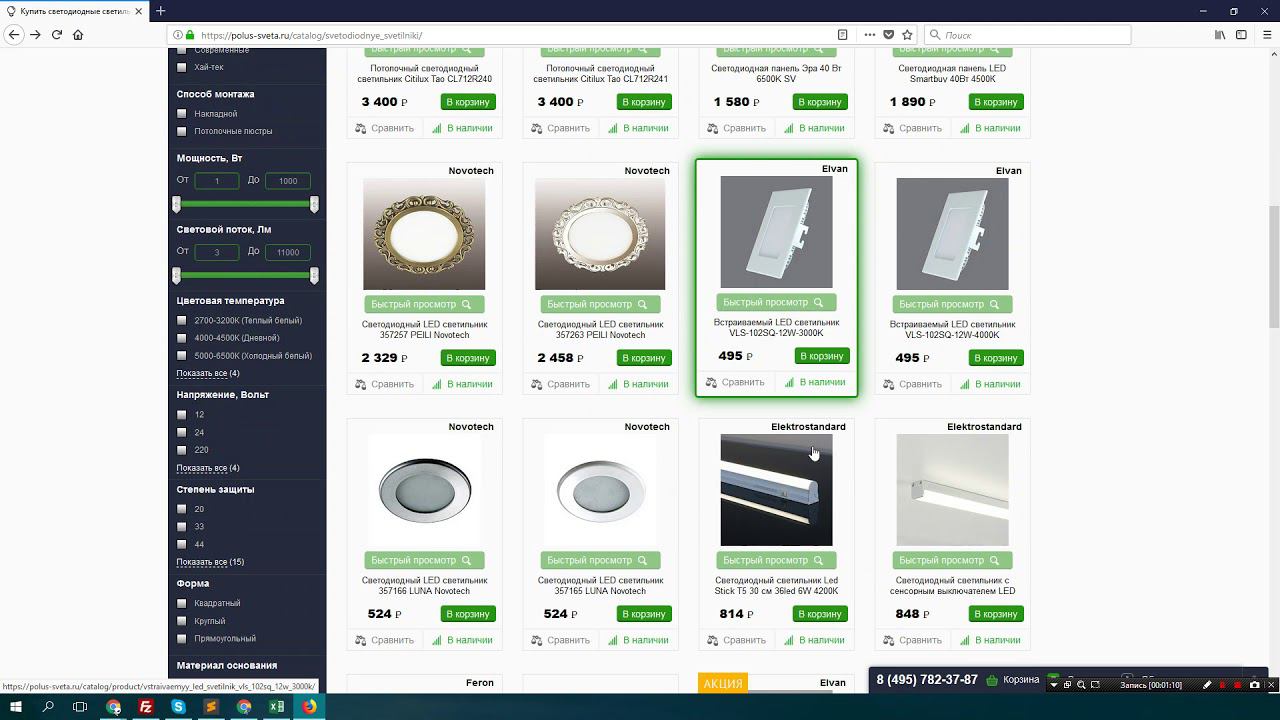Enable 2700-3200K warm white filter
This screenshot has height=720, width=1280.
click(x=182, y=320)
